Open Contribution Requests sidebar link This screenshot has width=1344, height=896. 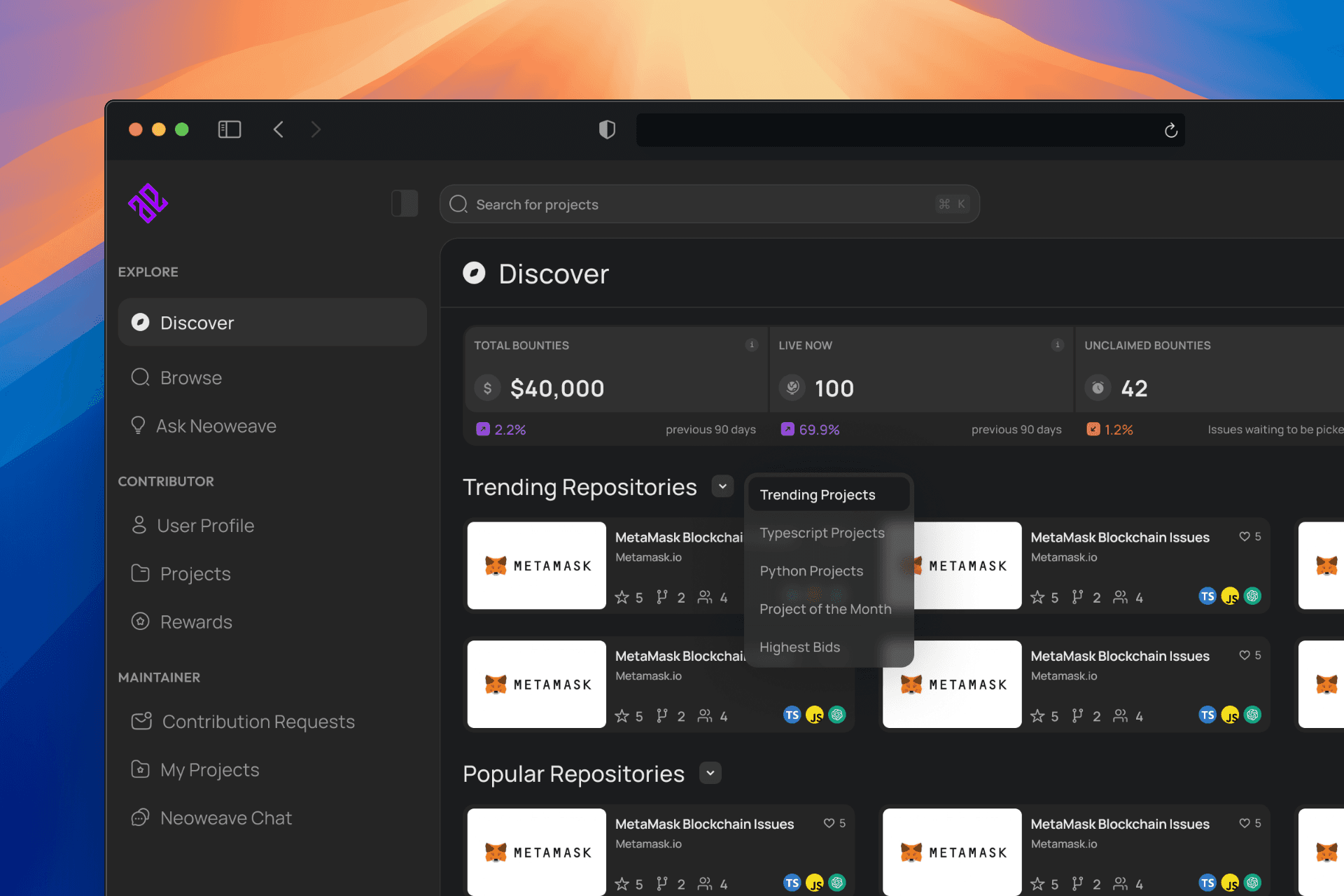click(x=258, y=722)
